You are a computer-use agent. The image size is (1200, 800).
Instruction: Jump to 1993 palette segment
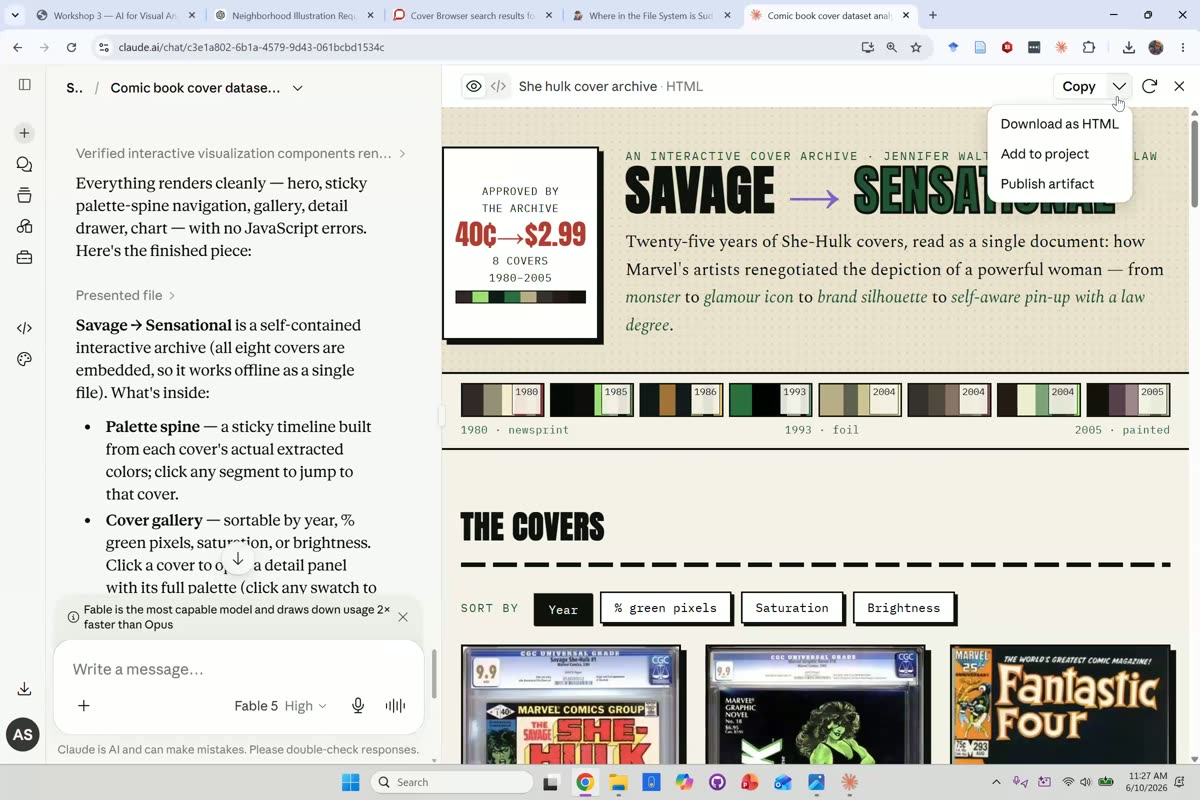click(770, 400)
